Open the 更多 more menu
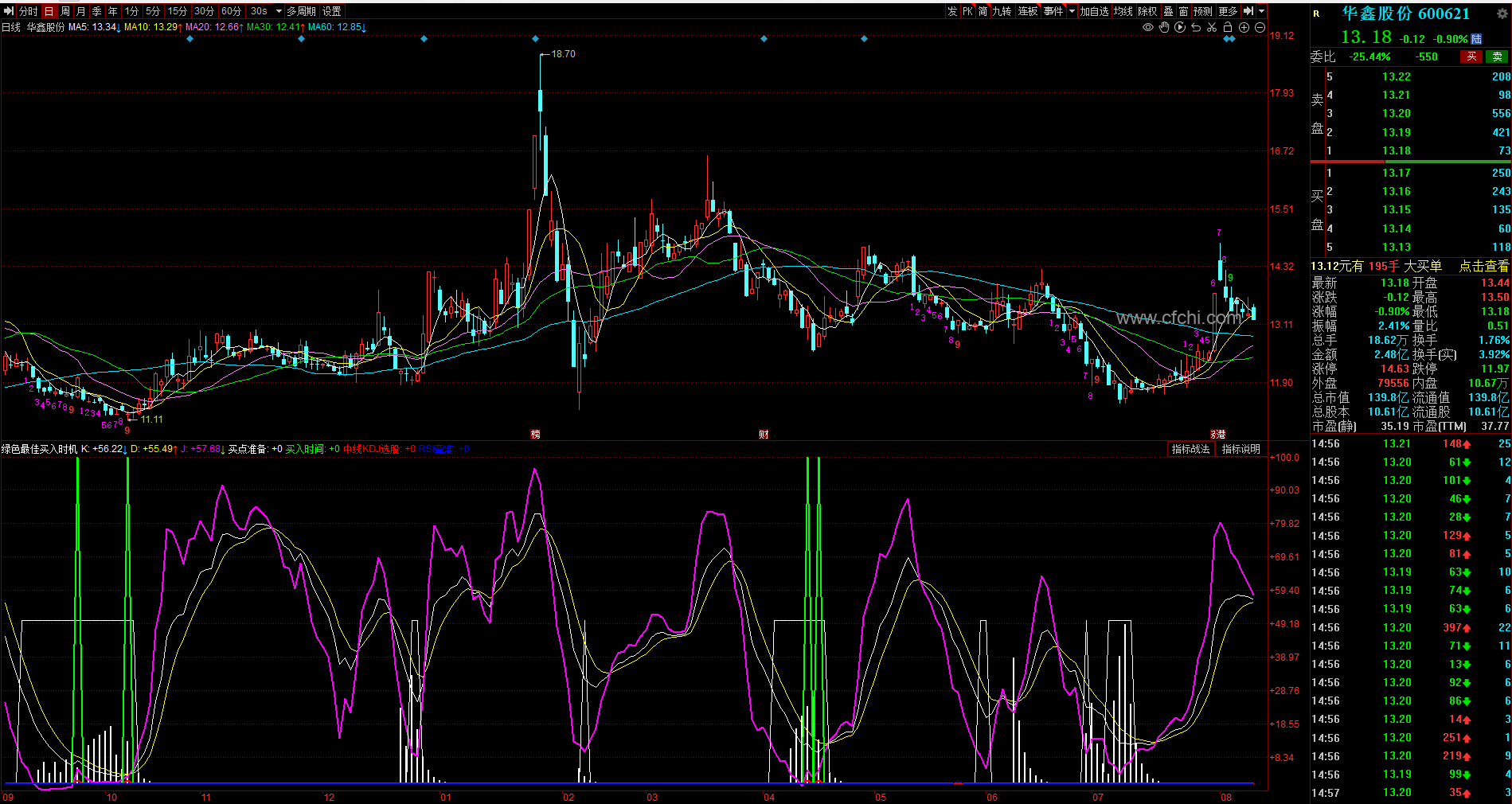Viewport: 1512px width, 804px height. [x=1228, y=11]
